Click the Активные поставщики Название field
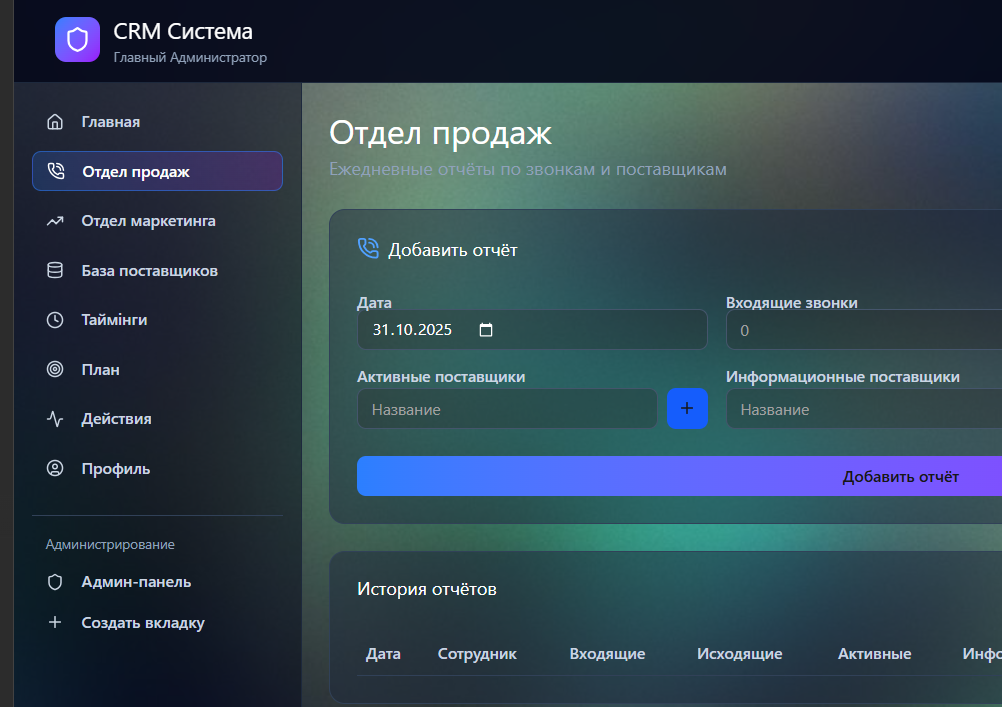Image resolution: width=1002 pixels, height=707 pixels. (x=507, y=409)
